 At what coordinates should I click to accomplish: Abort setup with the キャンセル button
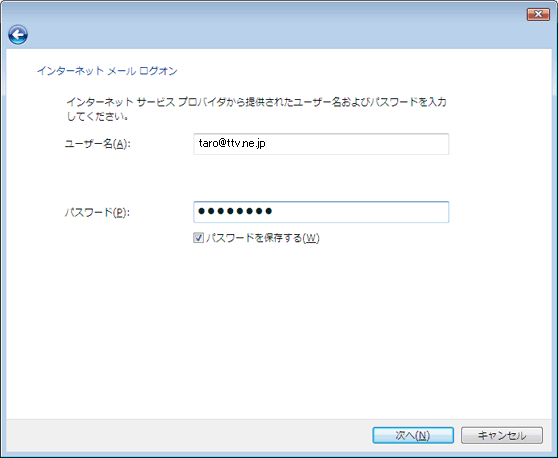click(x=502, y=435)
